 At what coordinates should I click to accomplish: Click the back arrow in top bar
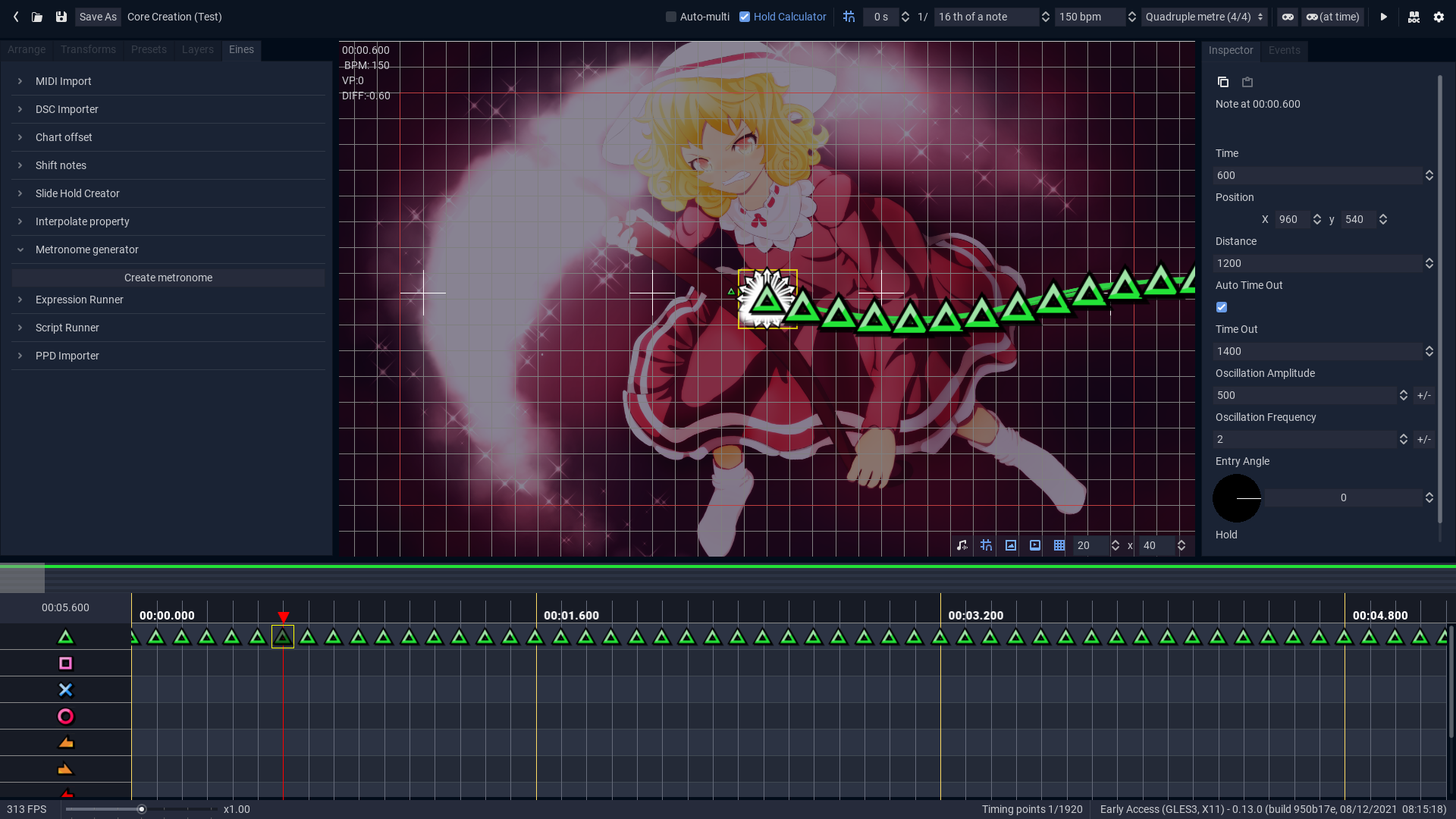point(16,17)
